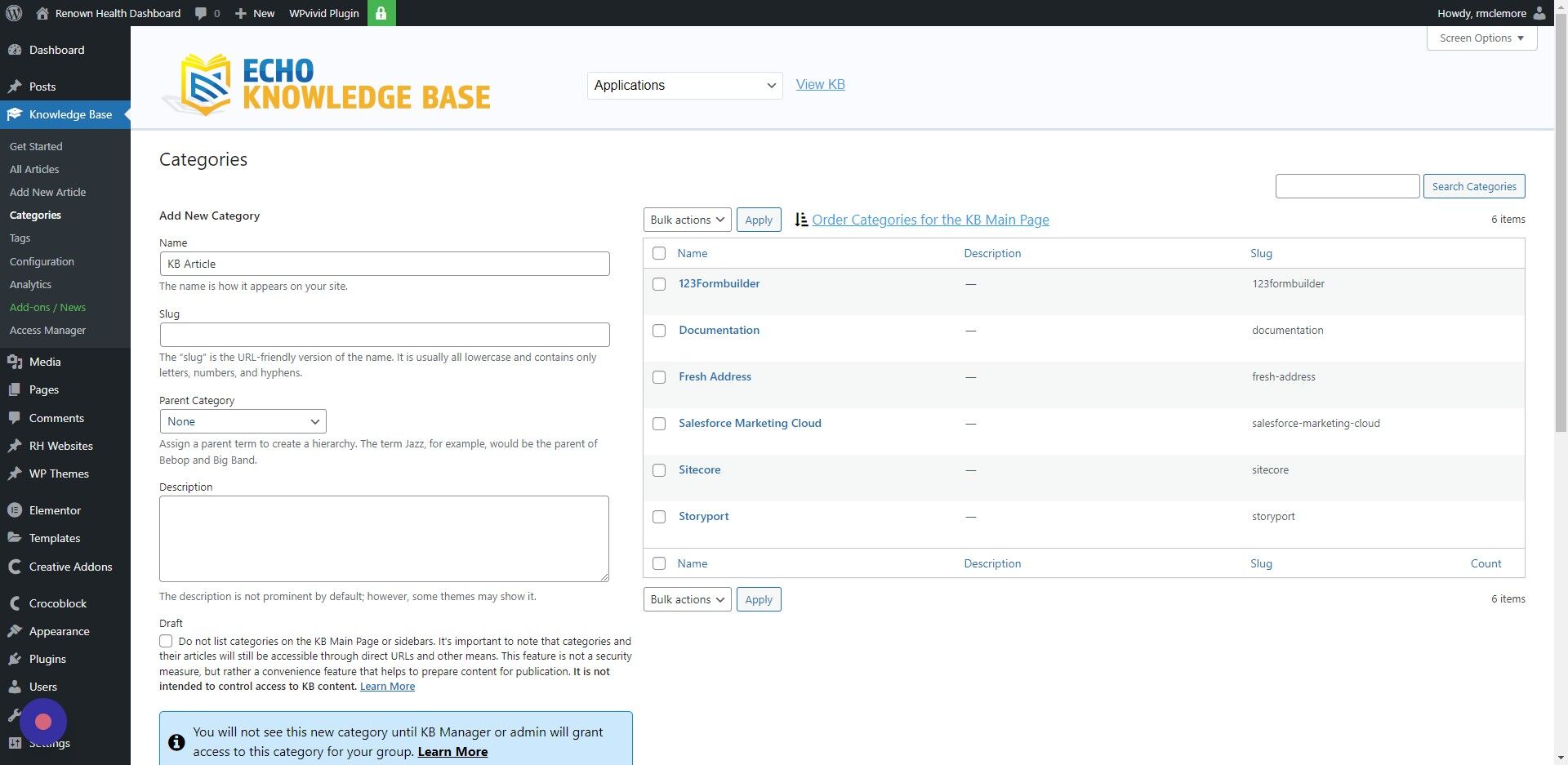Click the Search Categories button
1568x765 pixels.
1473,186
